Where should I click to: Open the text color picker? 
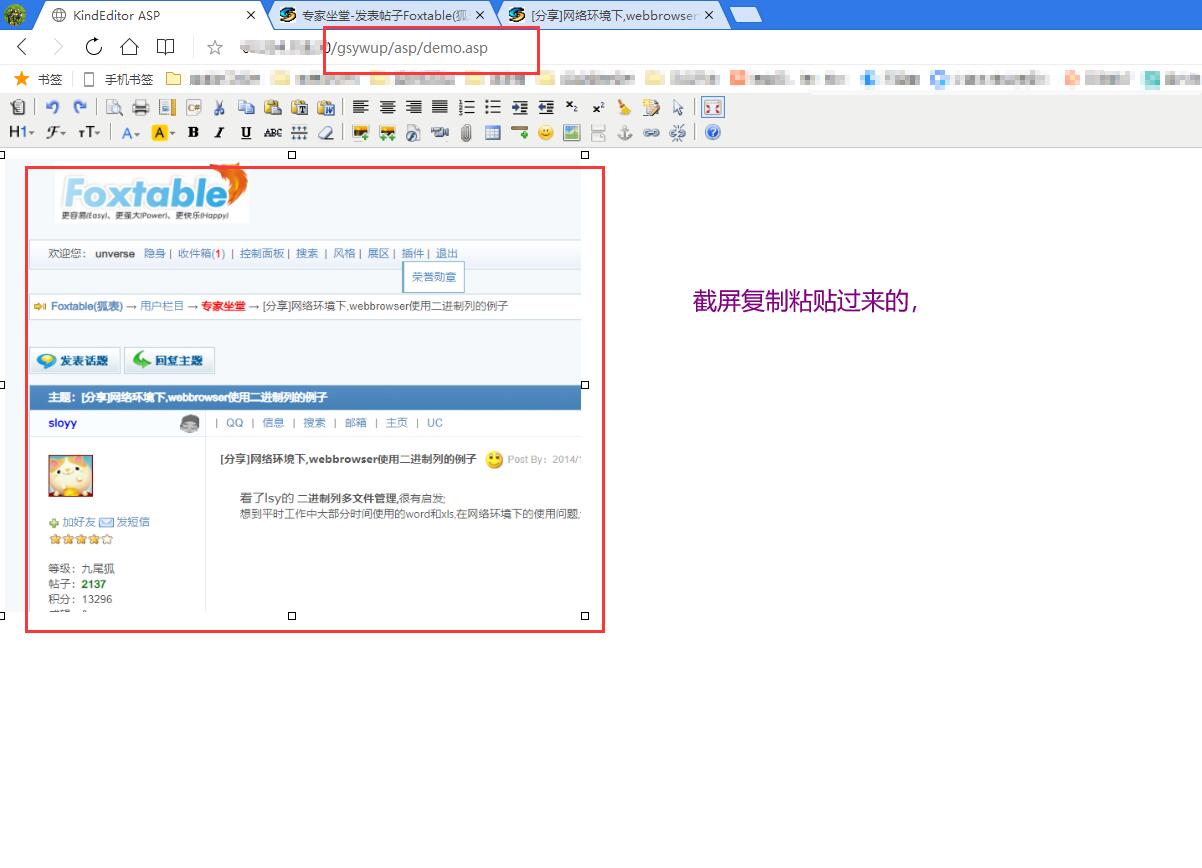coord(131,132)
